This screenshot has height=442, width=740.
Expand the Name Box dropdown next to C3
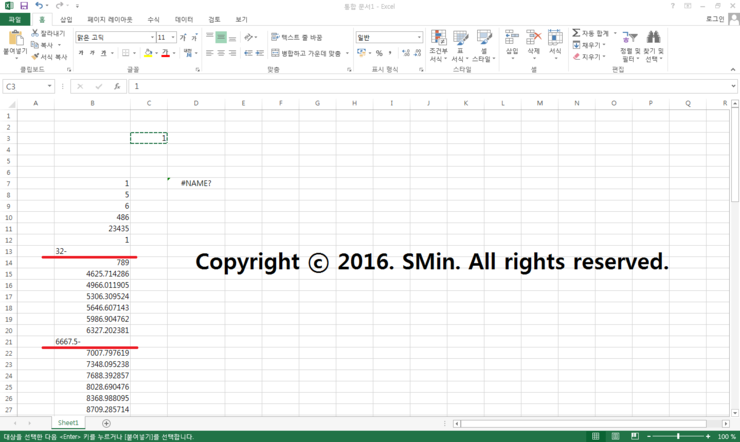pos(49,86)
